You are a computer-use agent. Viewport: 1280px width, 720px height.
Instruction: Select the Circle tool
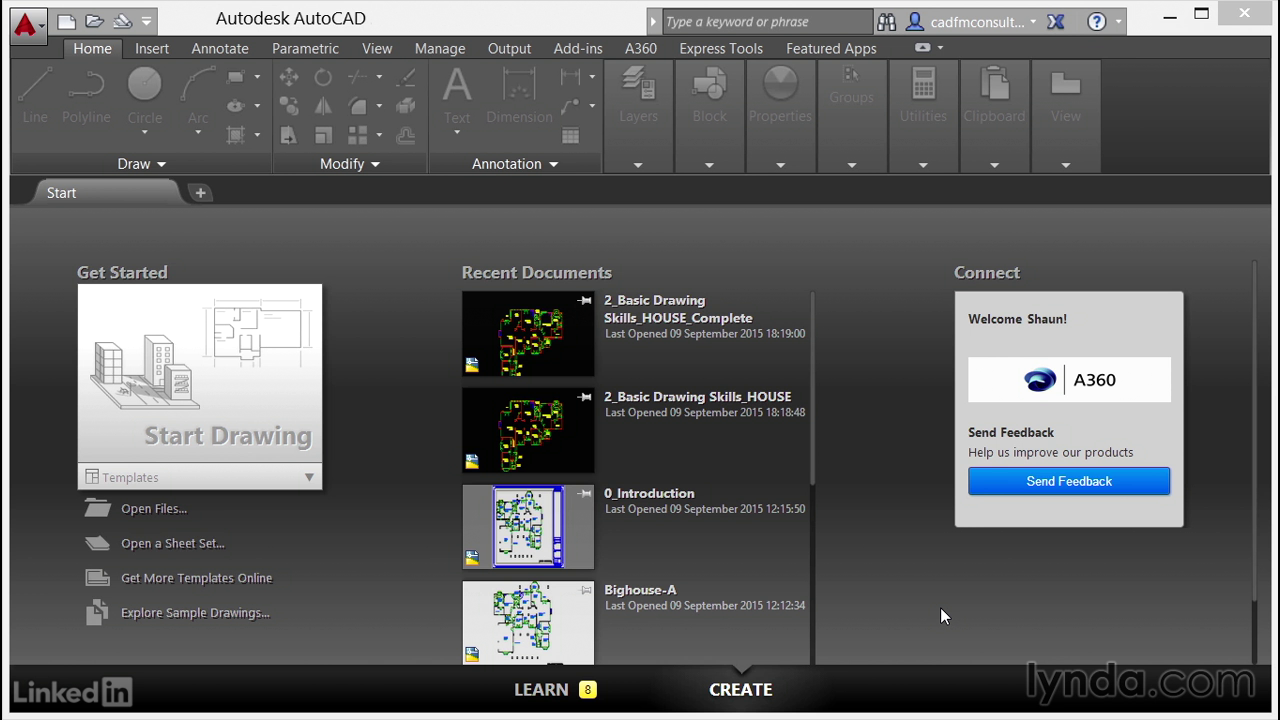click(x=144, y=96)
